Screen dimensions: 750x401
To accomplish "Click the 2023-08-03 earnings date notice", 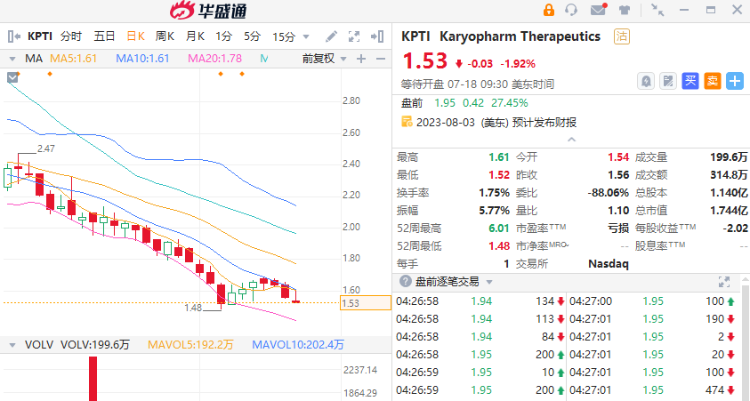I will [496, 122].
